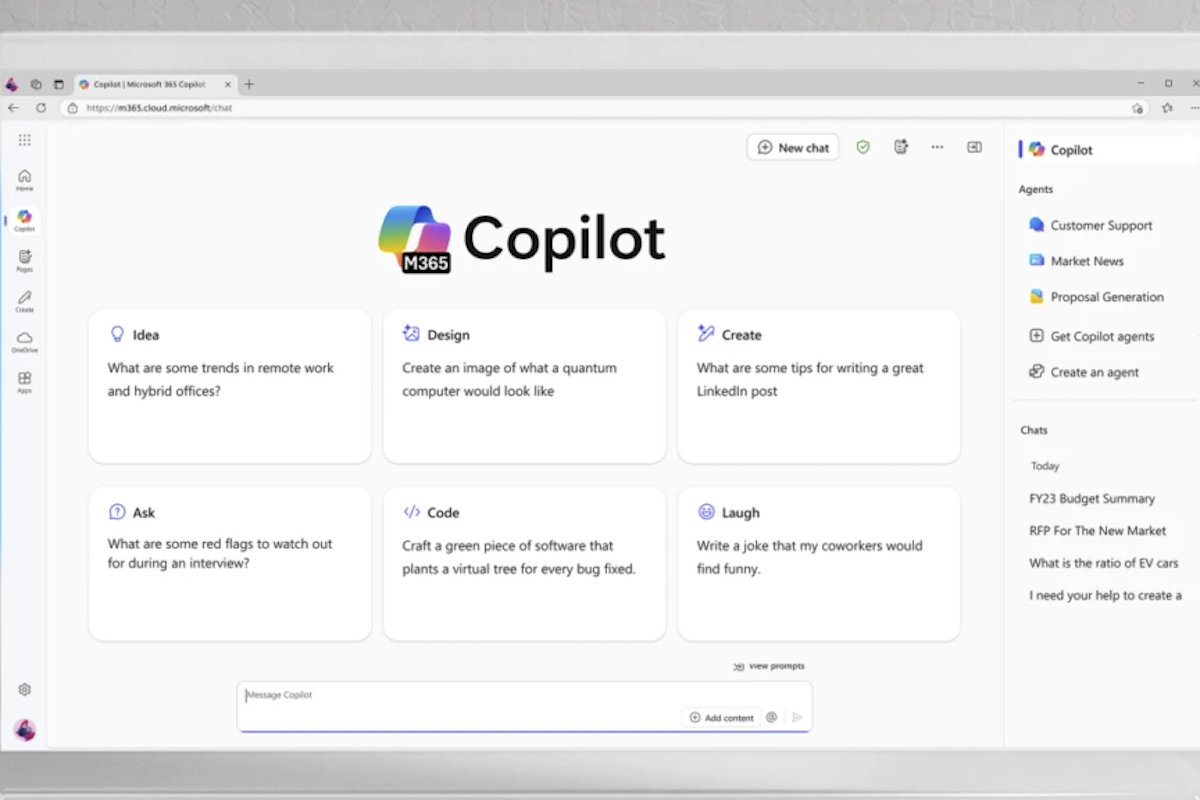Screen dimensions: 1200x800
Task: Open the more options ellipsis menu
Action: click(x=937, y=147)
